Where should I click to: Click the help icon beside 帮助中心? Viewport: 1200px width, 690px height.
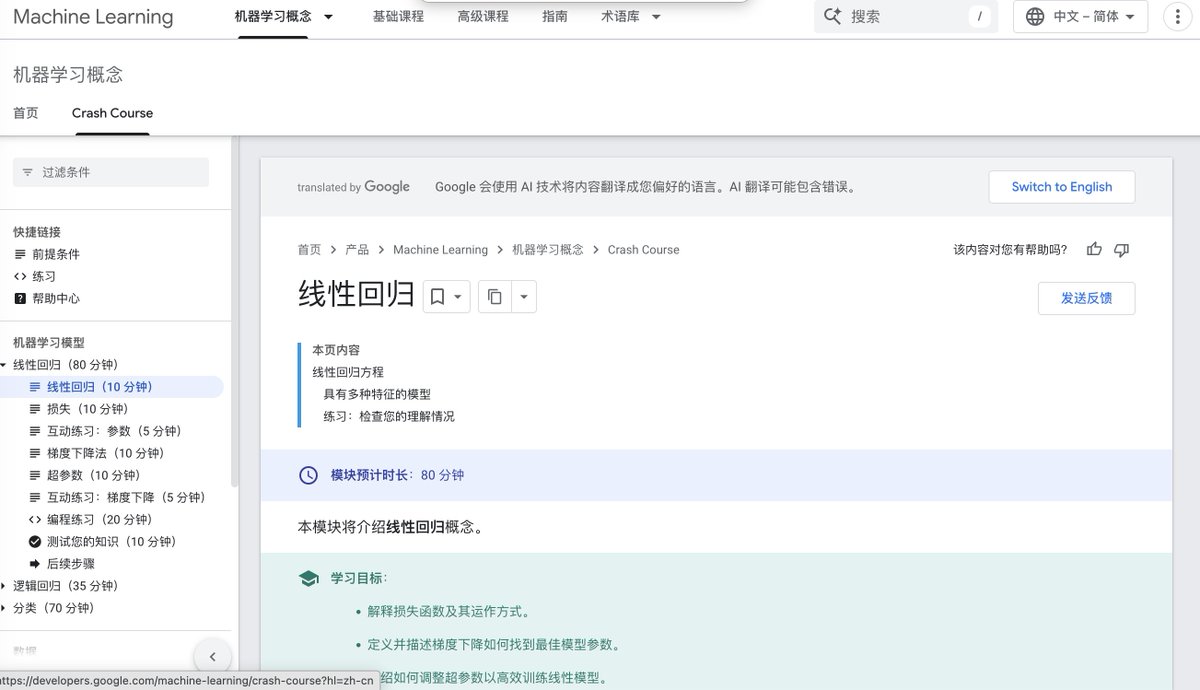[x=20, y=298]
